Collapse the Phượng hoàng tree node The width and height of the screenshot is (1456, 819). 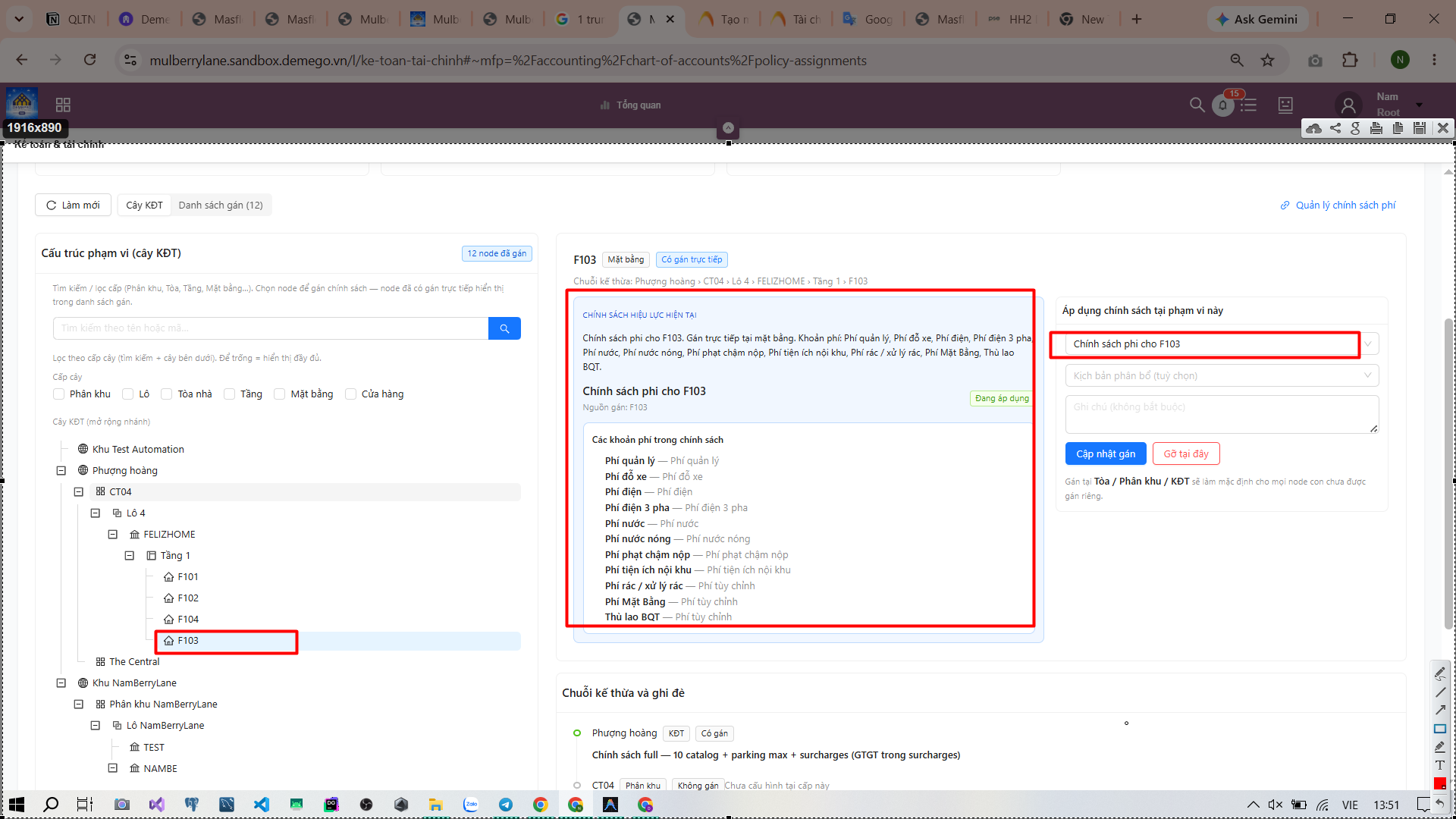pyautogui.click(x=61, y=471)
